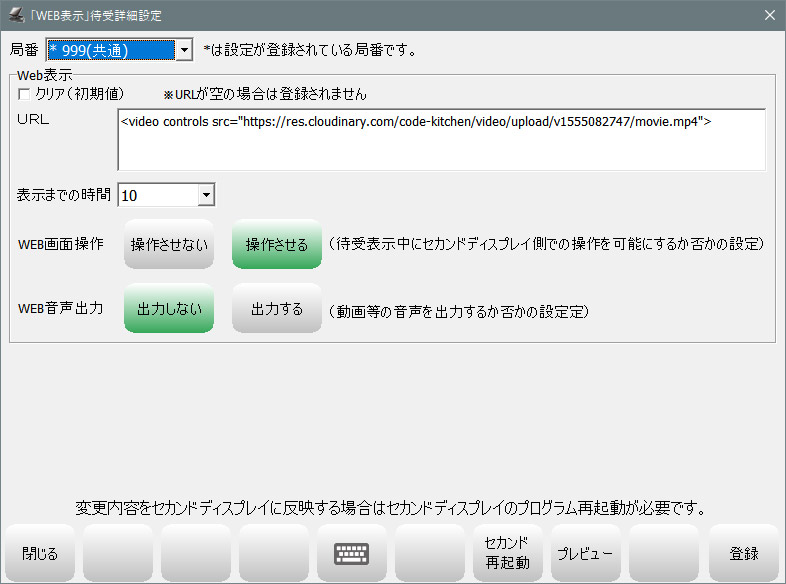Click the blank button immediately left of keyboard
Viewport: 786px width, 584px height.
273,553
